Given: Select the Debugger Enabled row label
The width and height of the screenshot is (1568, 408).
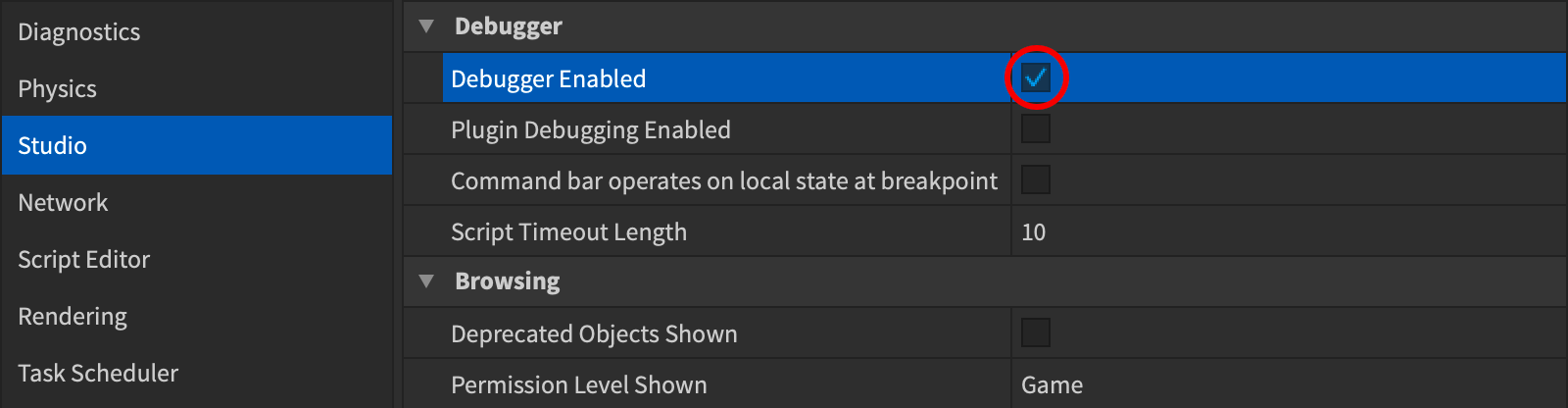Looking at the screenshot, I should (x=549, y=78).
